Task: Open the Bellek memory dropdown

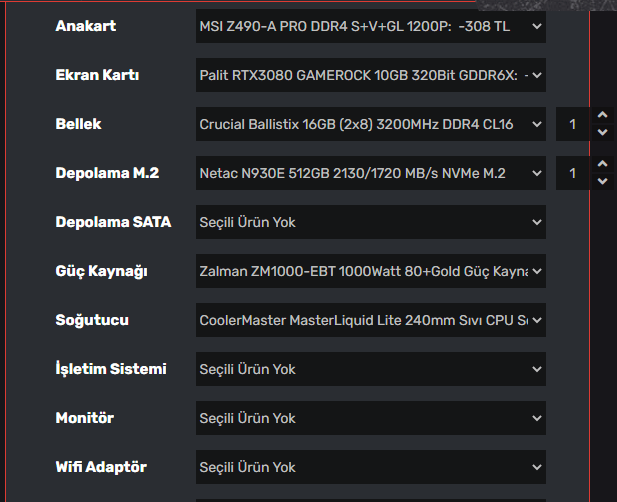Action: click(371, 124)
